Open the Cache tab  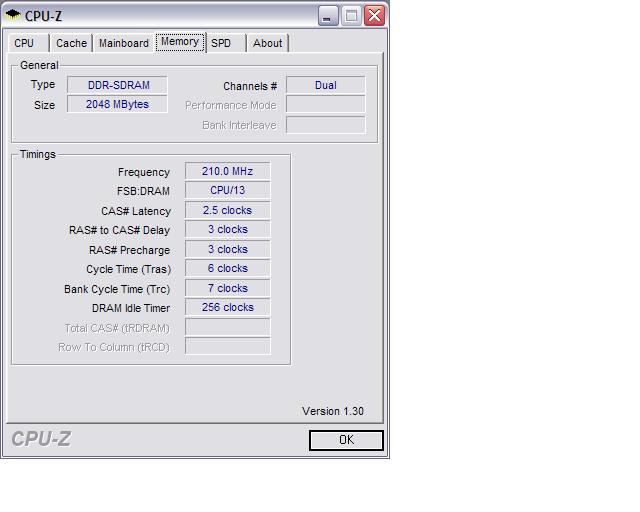pos(71,43)
